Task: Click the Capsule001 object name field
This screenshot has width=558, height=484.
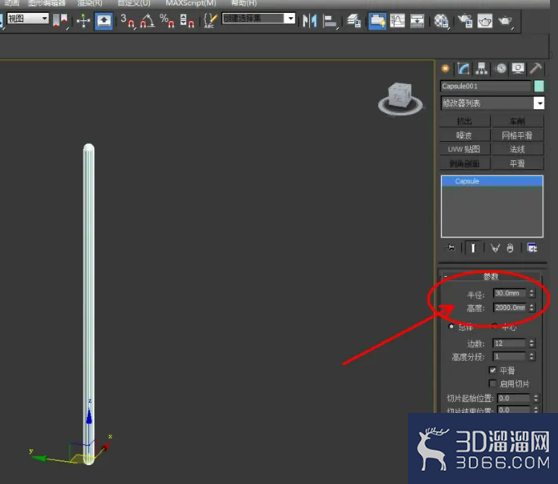Action: 485,86
